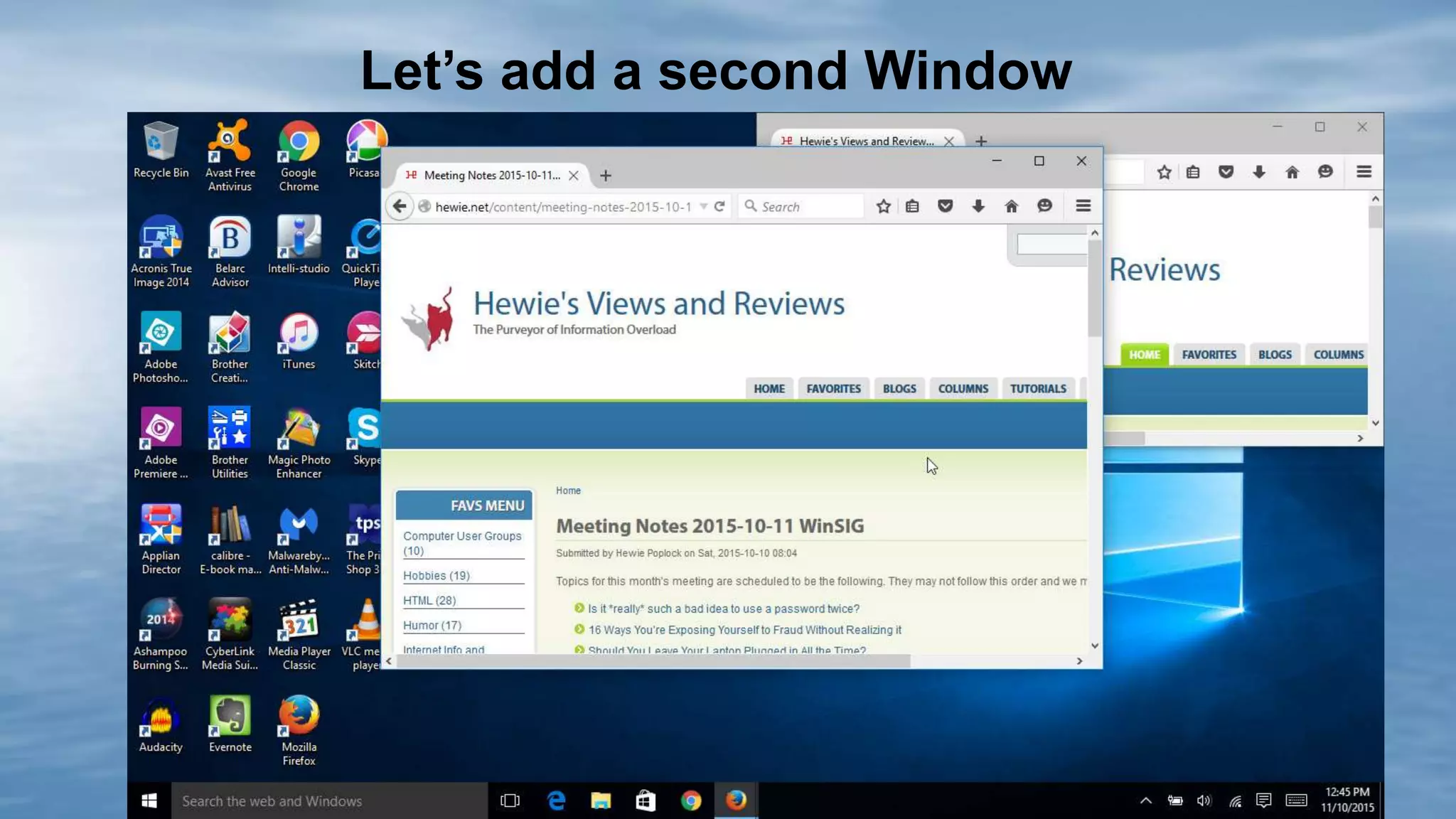
Task: Click the Firefox Search box
Action: [801, 207]
